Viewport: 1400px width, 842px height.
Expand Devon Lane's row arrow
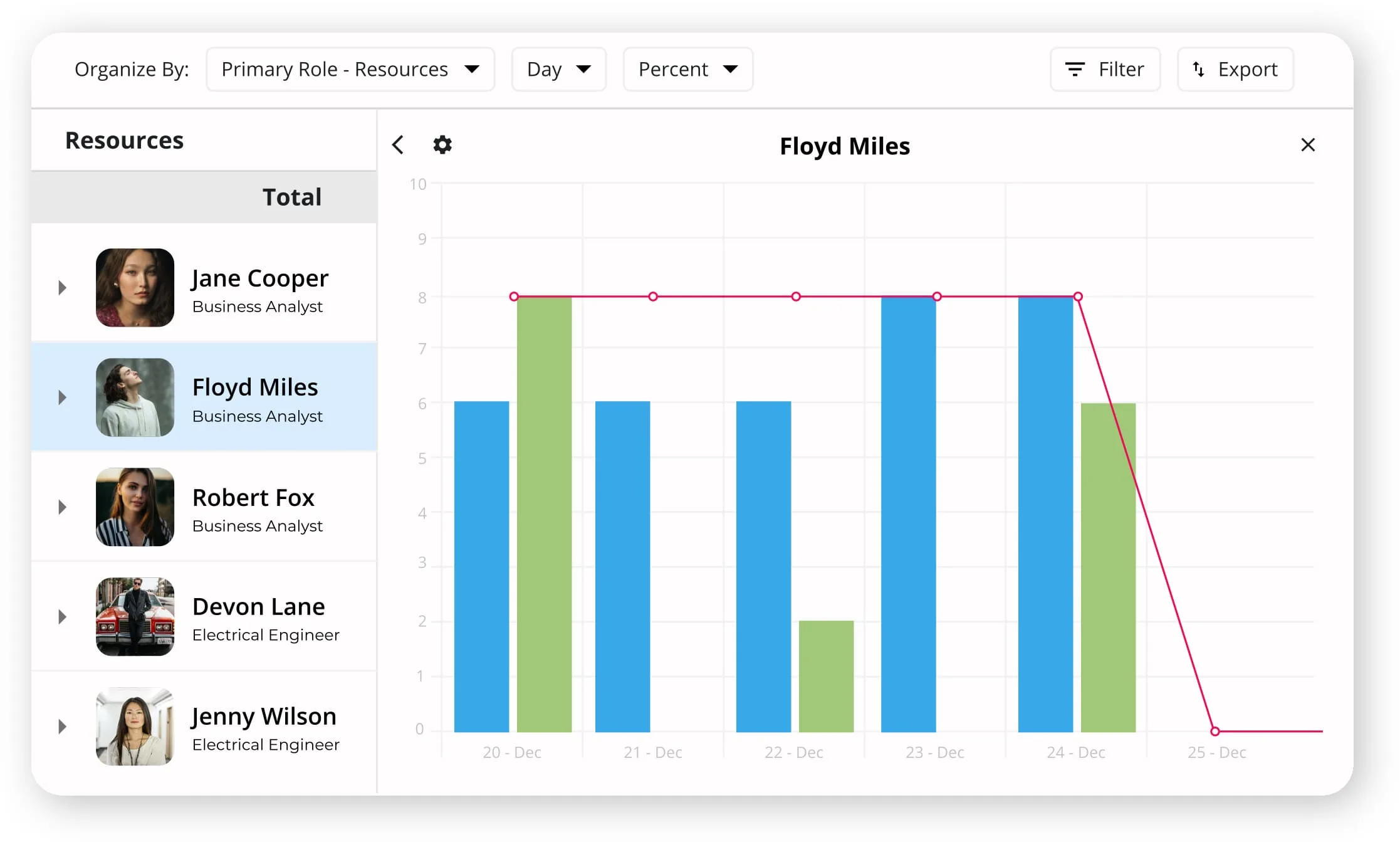coord(62,617)
